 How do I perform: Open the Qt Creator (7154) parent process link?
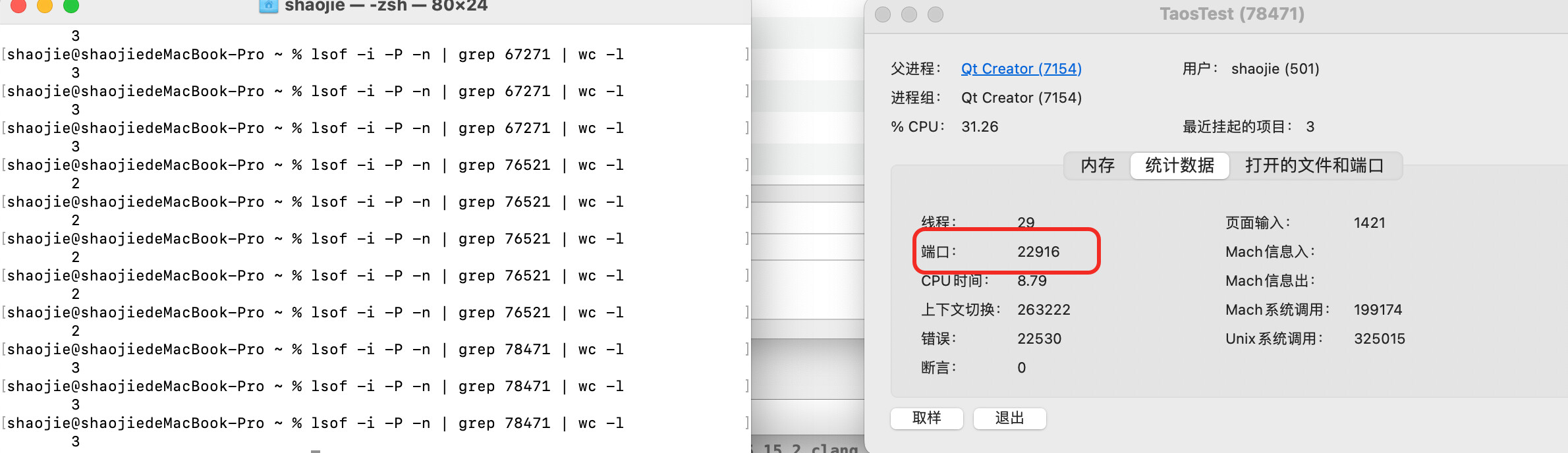[1021, 68]
